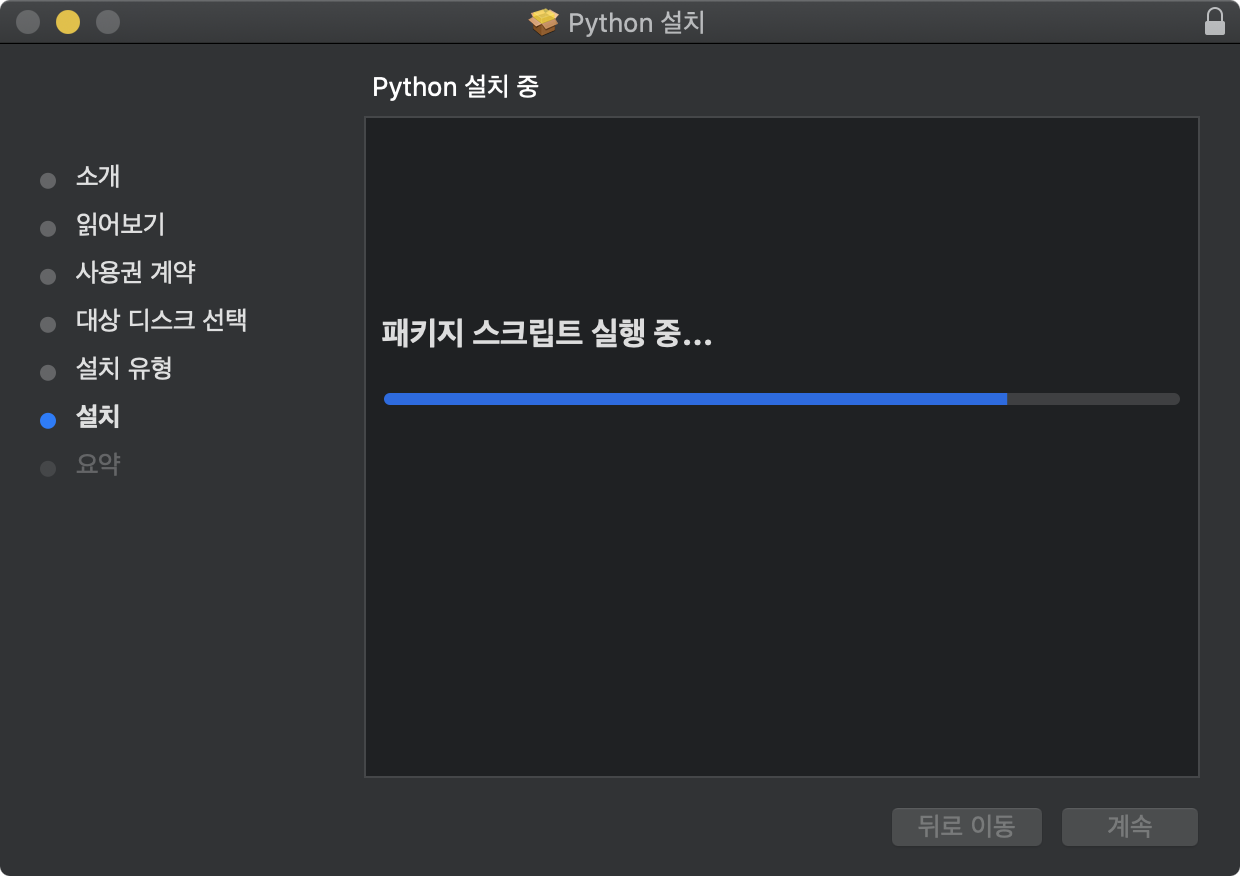Click the Python package box icon
1240x876 pixels.
[x=544, y=22]
